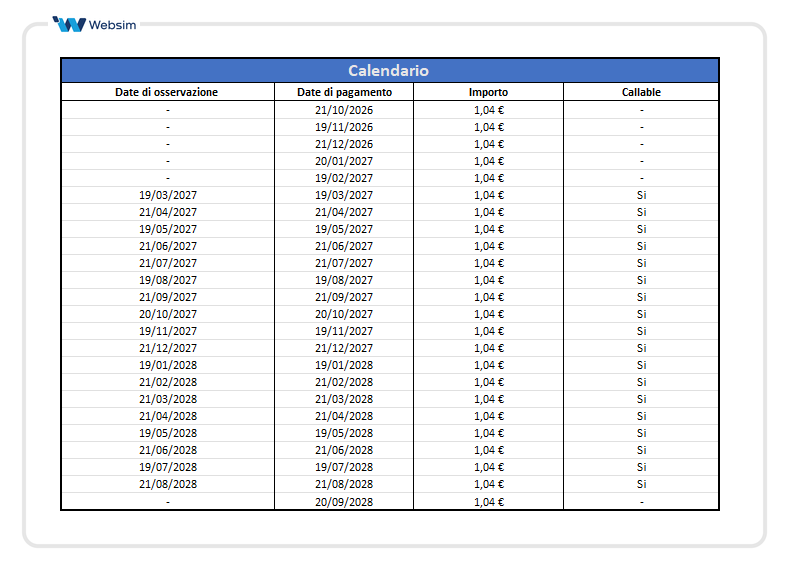Click the Date di pagamento column header
789x570 pixels.
tap(344, 92)
